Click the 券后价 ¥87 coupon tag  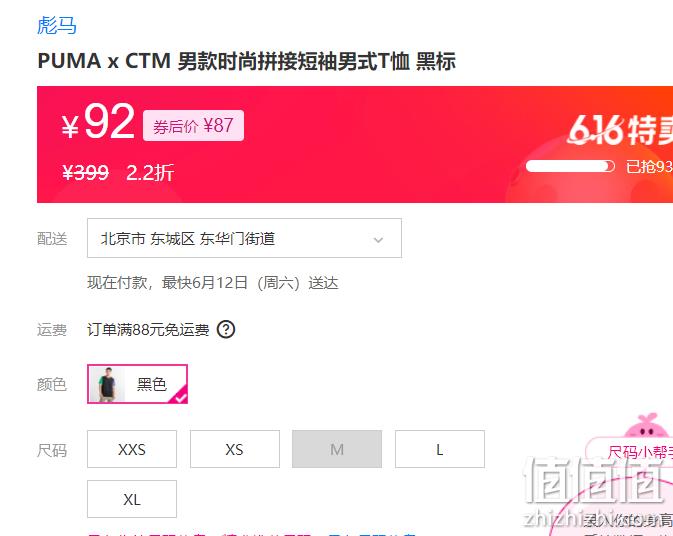193,126
